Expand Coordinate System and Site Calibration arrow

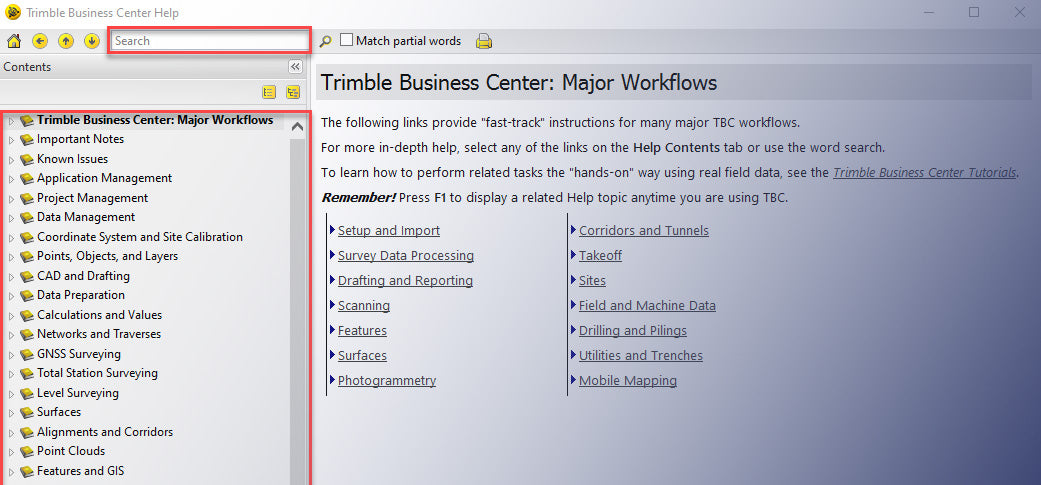11,238
